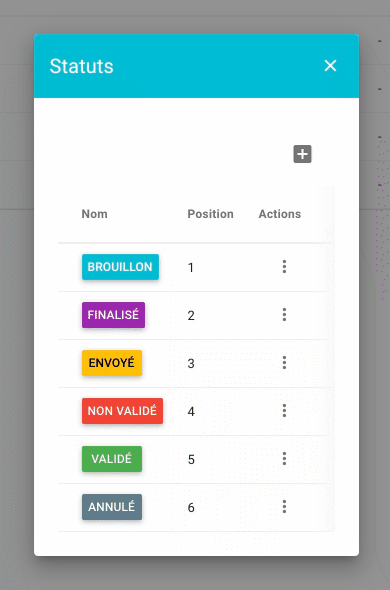Select position value 3 in Envoyé row

click(191, 364)
